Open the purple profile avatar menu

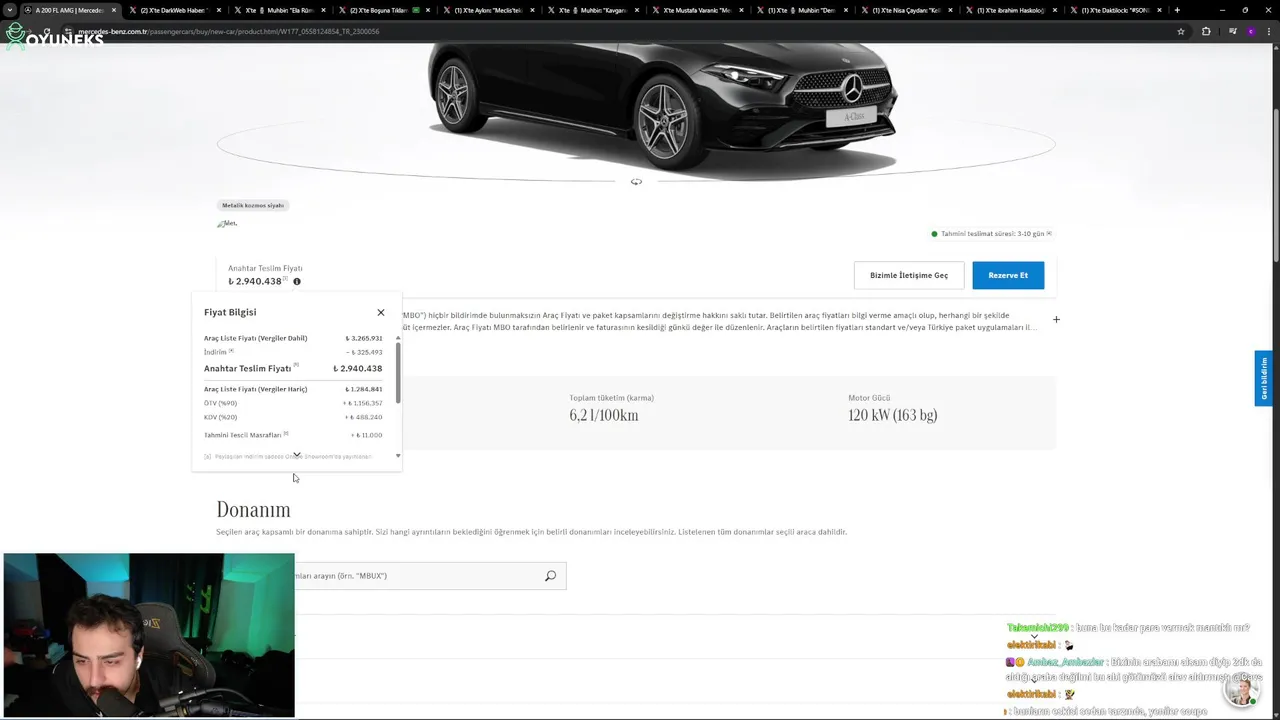pos(1251,31)
